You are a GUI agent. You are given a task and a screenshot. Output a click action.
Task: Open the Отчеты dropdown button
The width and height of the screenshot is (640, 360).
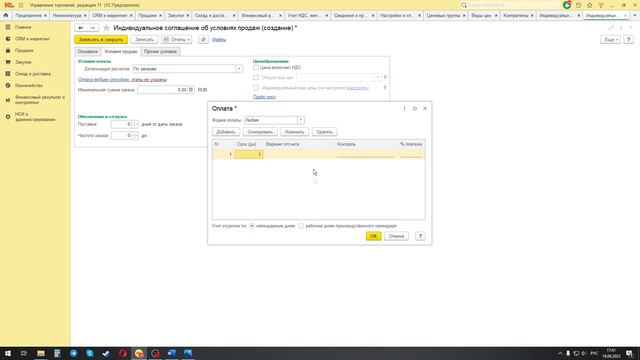177,40
